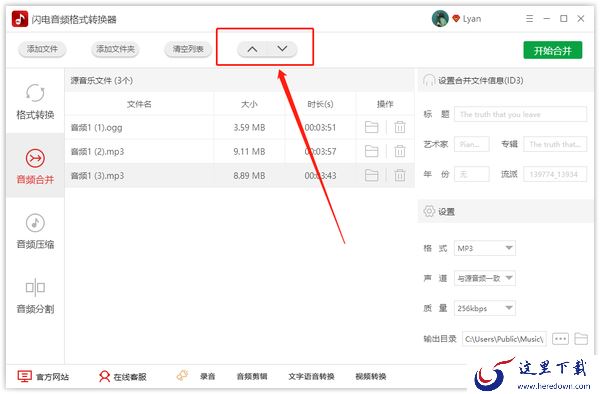Open output folder icon beside path
Screen dimensions: 600x394
click(581, 339)
